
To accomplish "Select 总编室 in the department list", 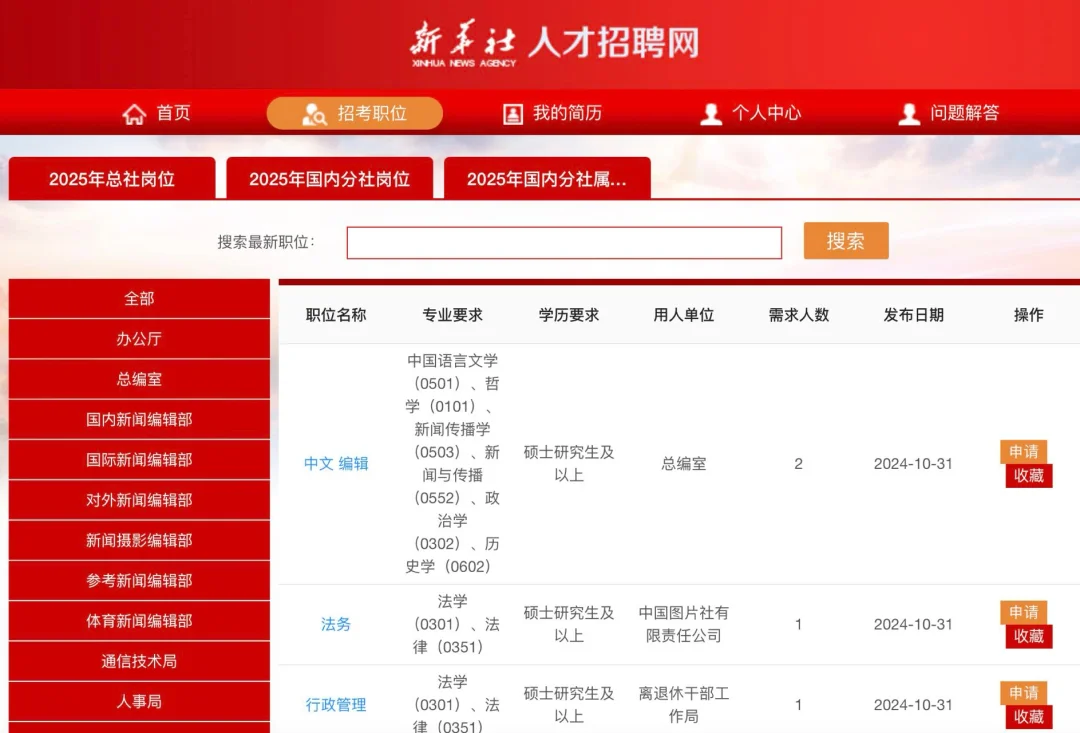I will pyautogui.click(x=139, y=379).
